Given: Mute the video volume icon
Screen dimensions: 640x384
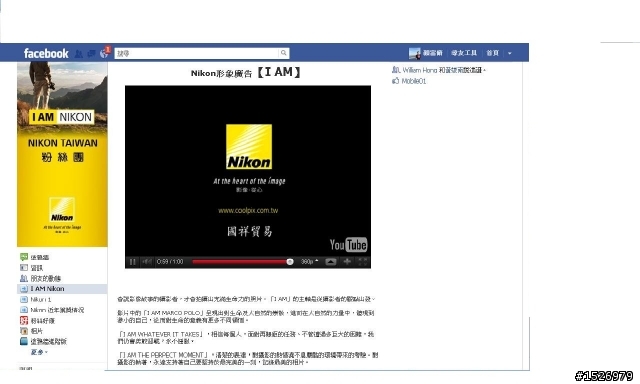Looking at the screenshot, I should (x=147, y=262).
